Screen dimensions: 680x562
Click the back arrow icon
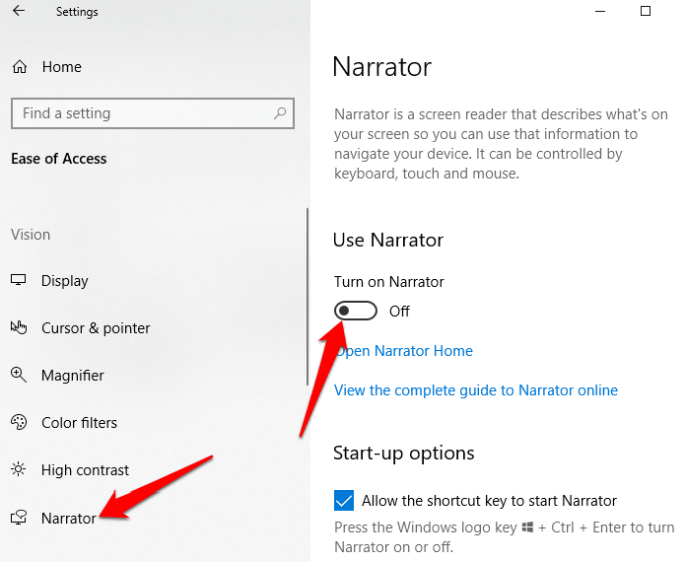[19, 11]
